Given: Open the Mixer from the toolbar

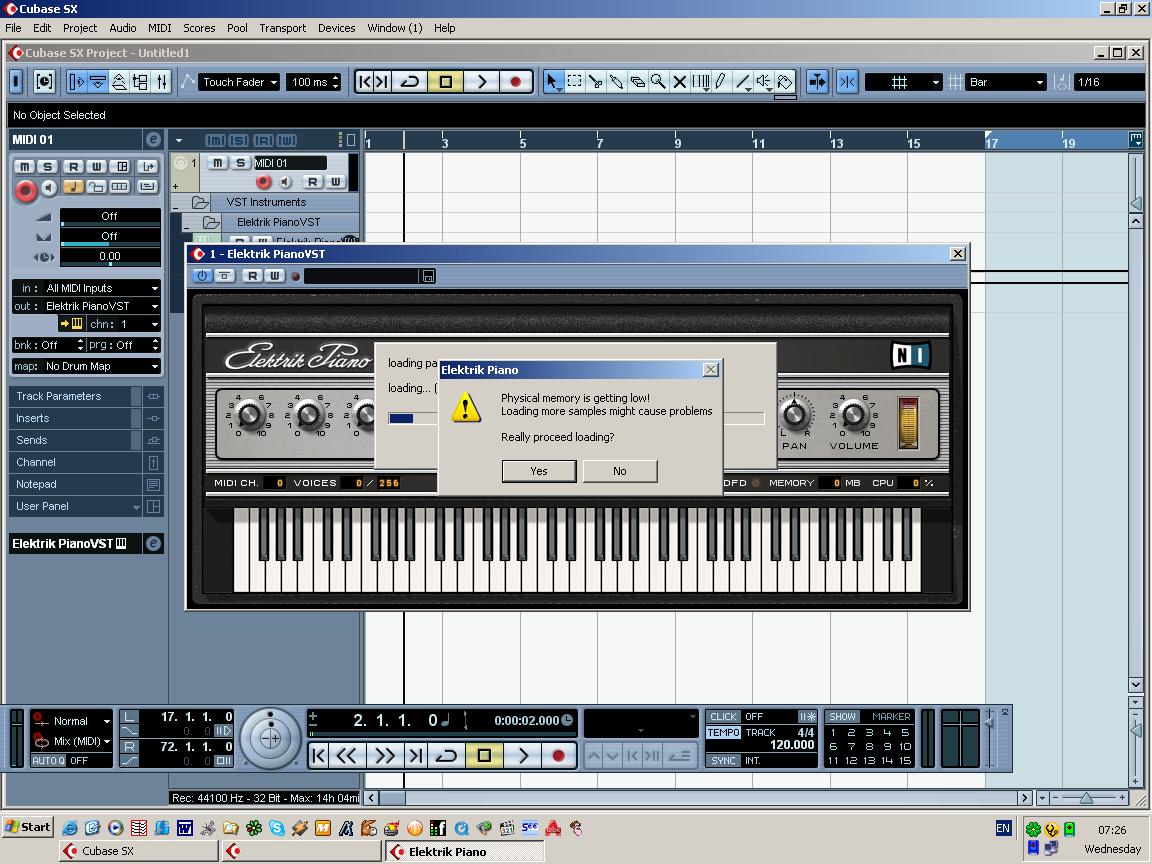Looking at the screenshot, I should (162, 82).
